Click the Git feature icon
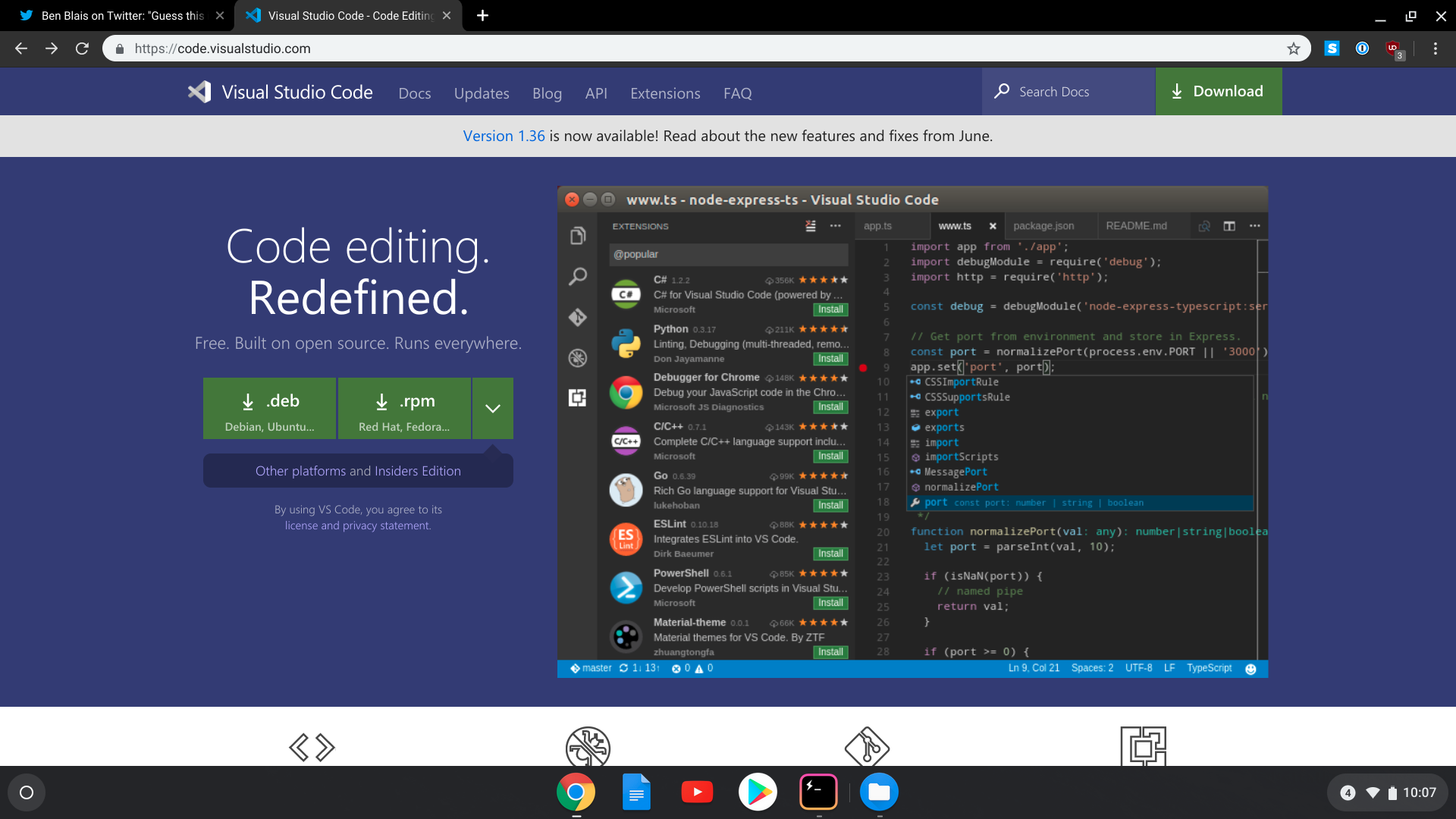 point(867,747)
